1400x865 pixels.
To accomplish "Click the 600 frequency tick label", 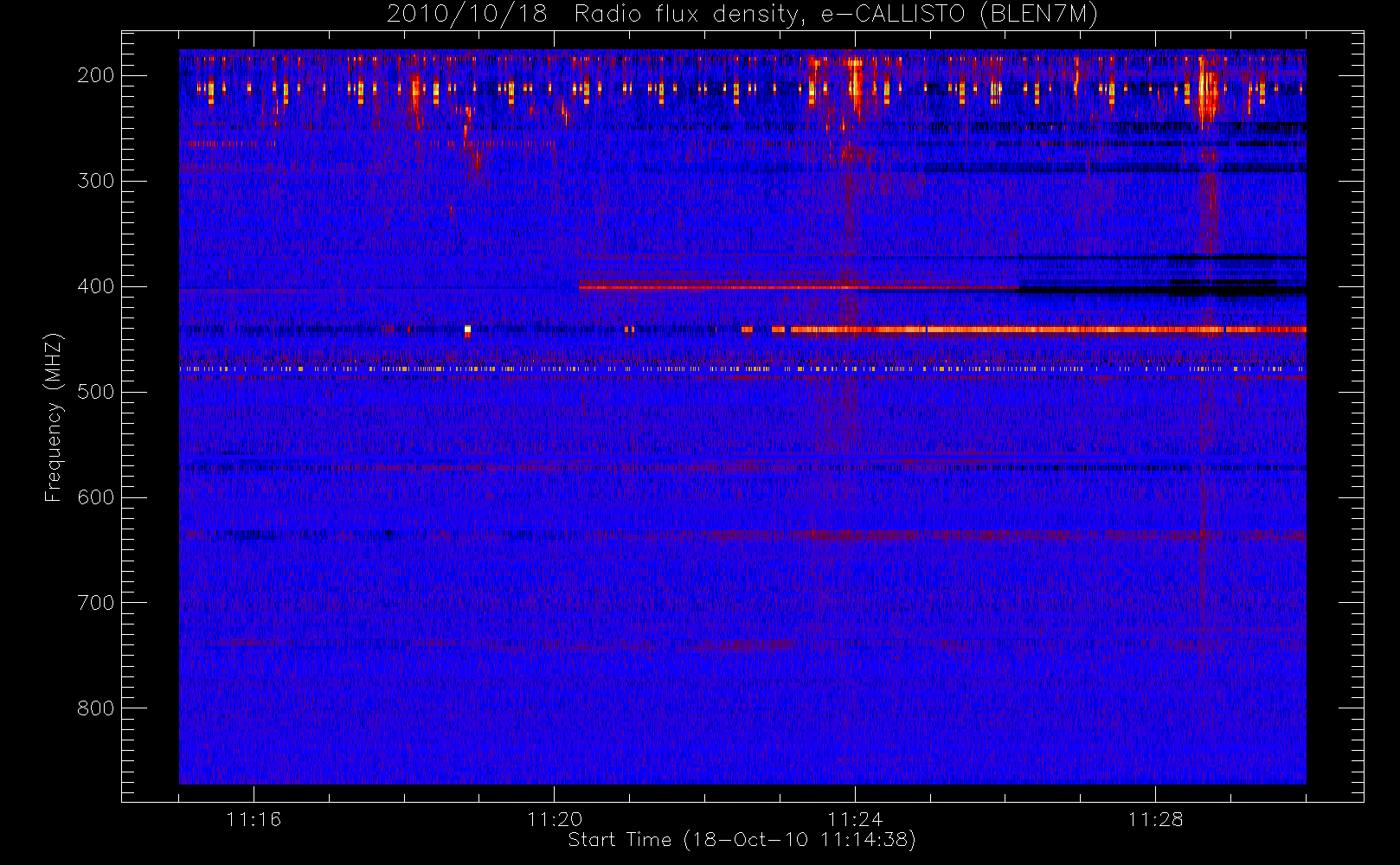I will 95,497.
